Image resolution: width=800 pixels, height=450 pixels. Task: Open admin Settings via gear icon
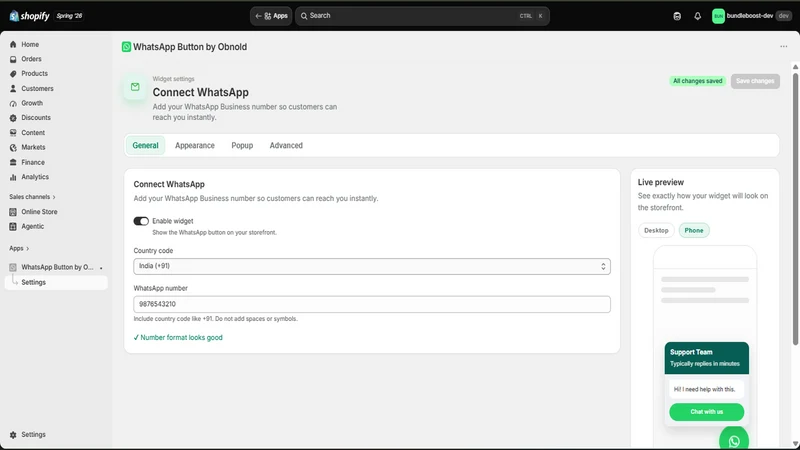click(x=13, y=435)
